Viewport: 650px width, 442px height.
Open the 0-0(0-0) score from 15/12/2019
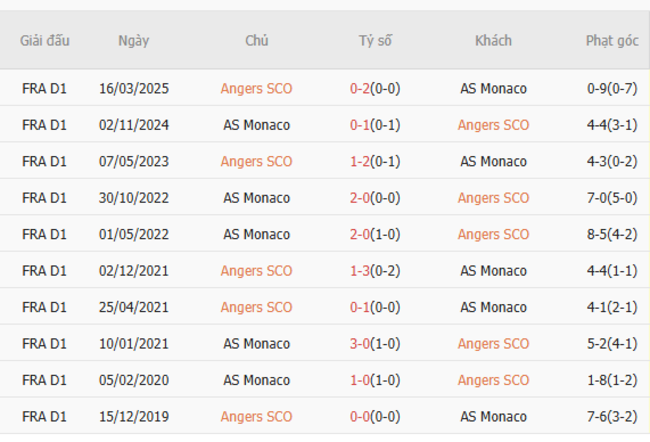pyautogui.click(x=375, y=417)
